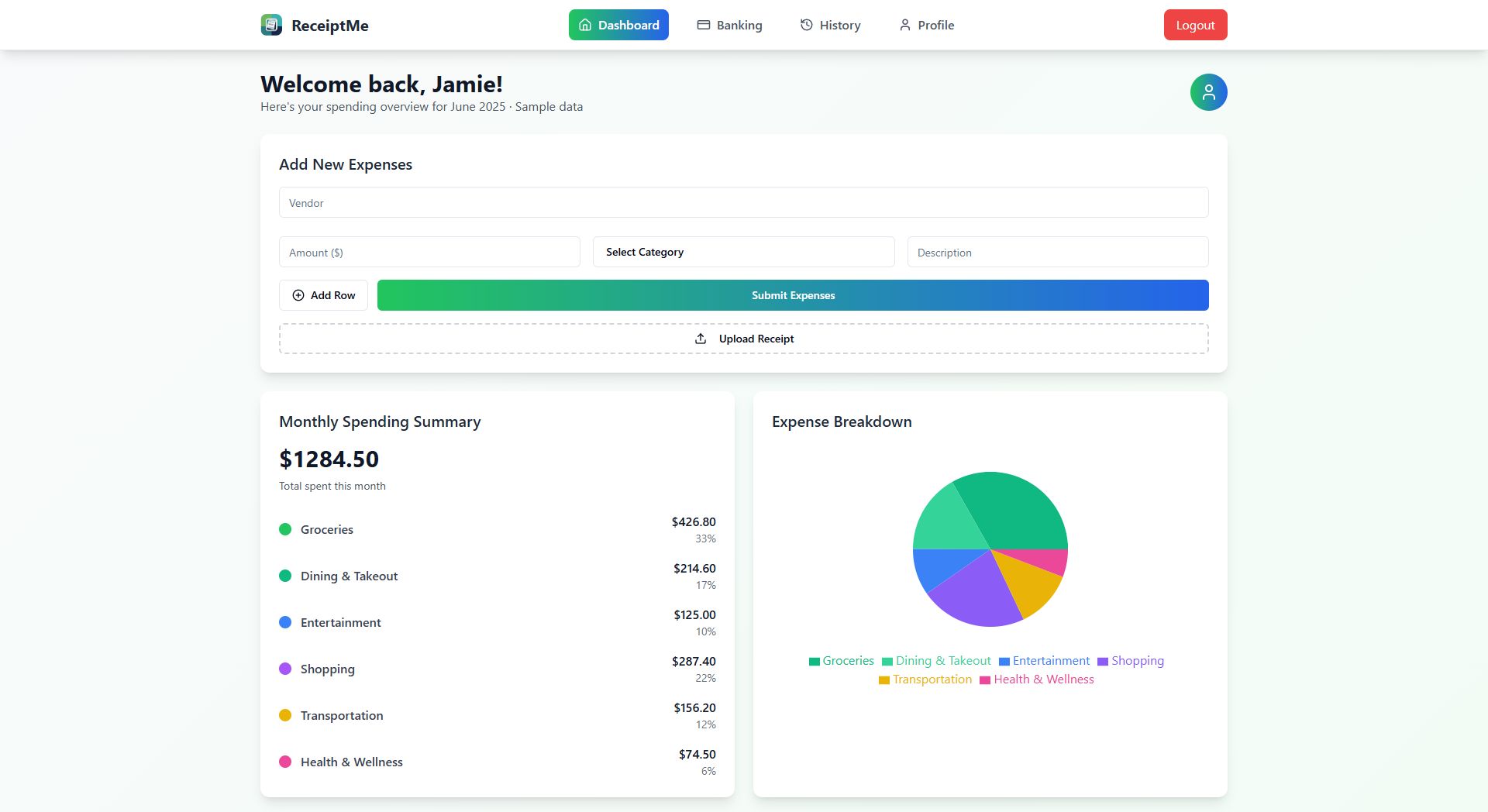Image resolution: width=1488 pixels, height=812 pixels.
Task: Open the History page
Action: (830, 25)
